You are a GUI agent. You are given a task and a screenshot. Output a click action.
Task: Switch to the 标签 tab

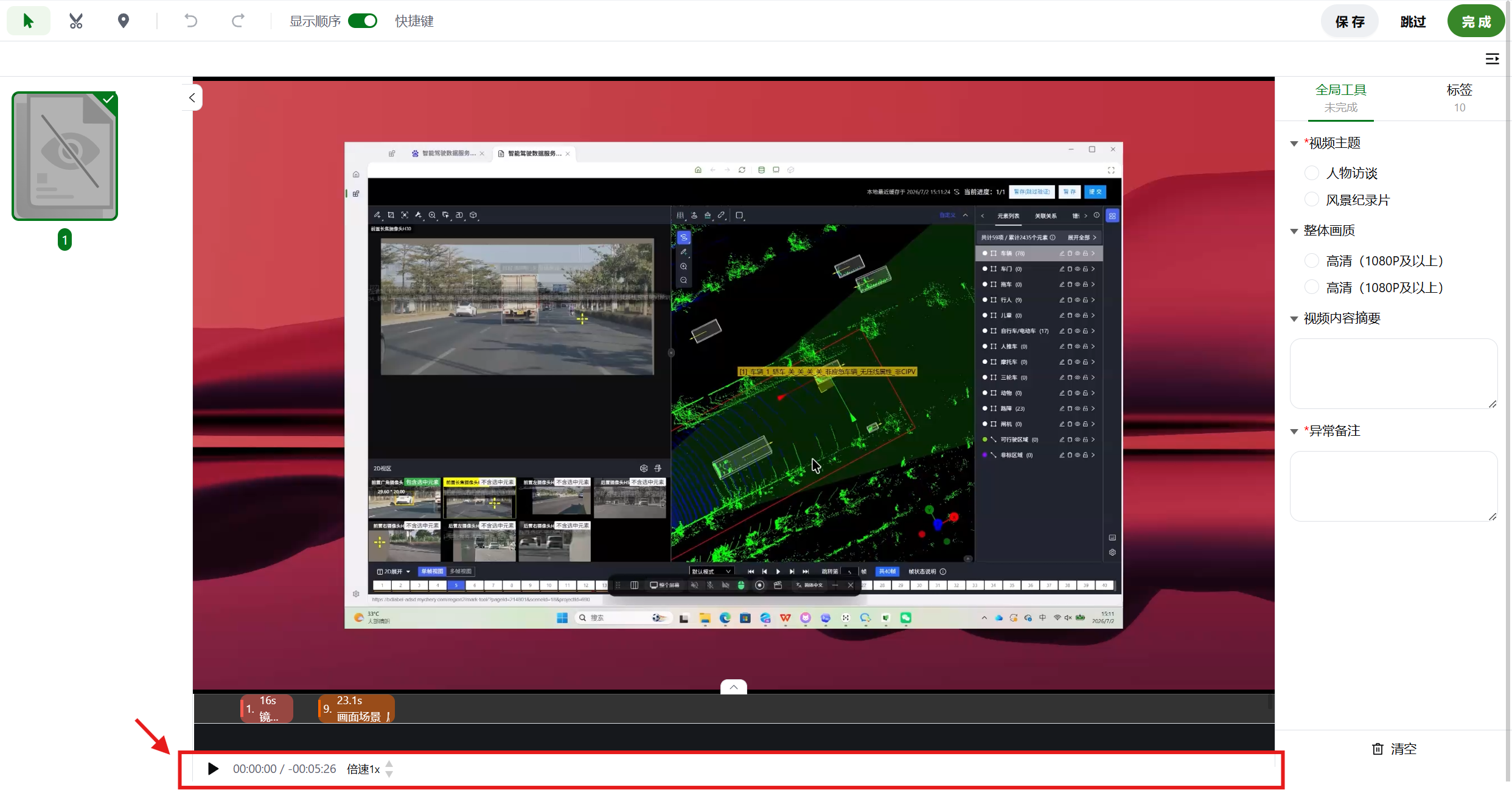[x=1459, y=97]
